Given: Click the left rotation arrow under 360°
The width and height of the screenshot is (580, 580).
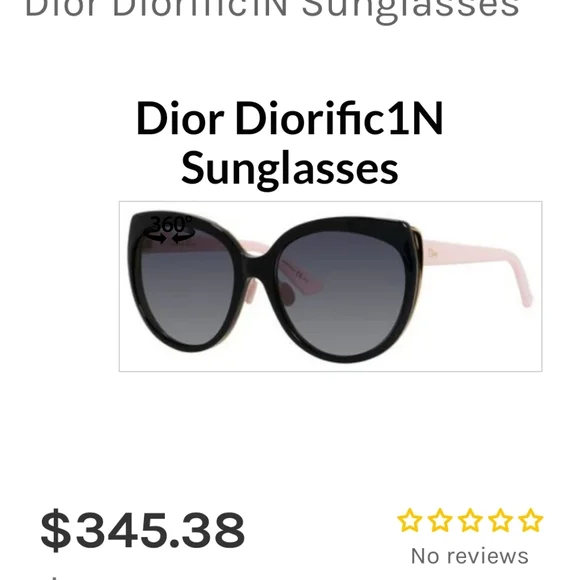Looking at the screenshot, I should (x=156, y=237).
